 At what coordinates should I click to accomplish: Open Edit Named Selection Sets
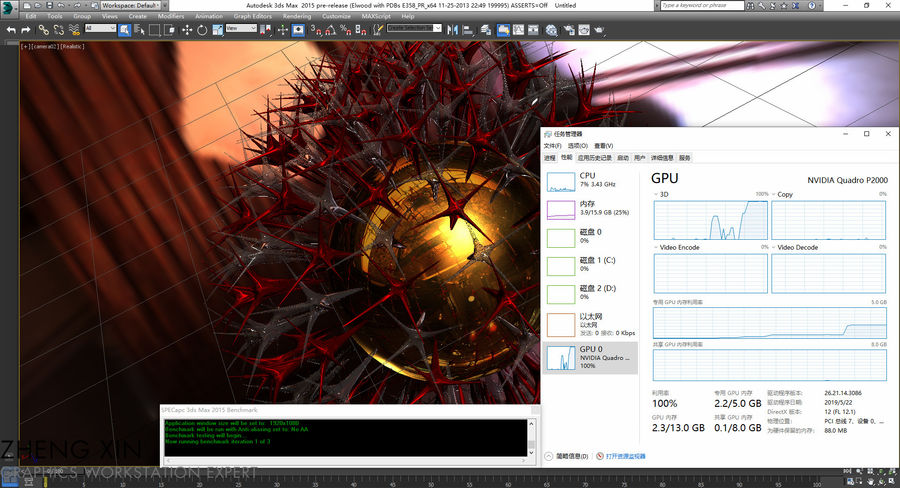point(378,30)
